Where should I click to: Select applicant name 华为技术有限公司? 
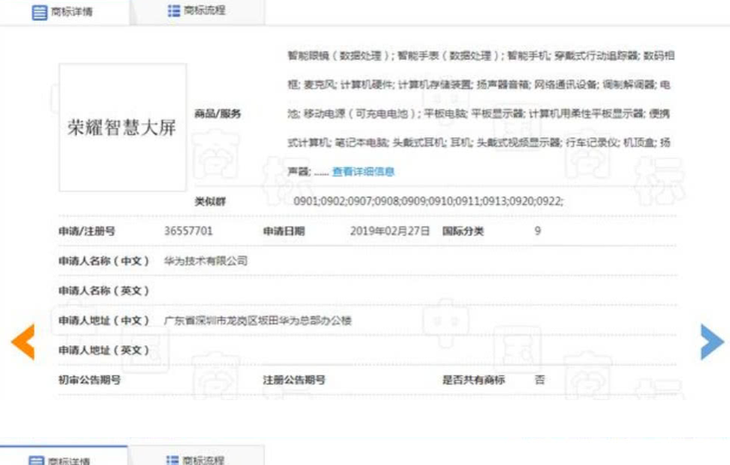pyautogui.click(x=206, y=261)
